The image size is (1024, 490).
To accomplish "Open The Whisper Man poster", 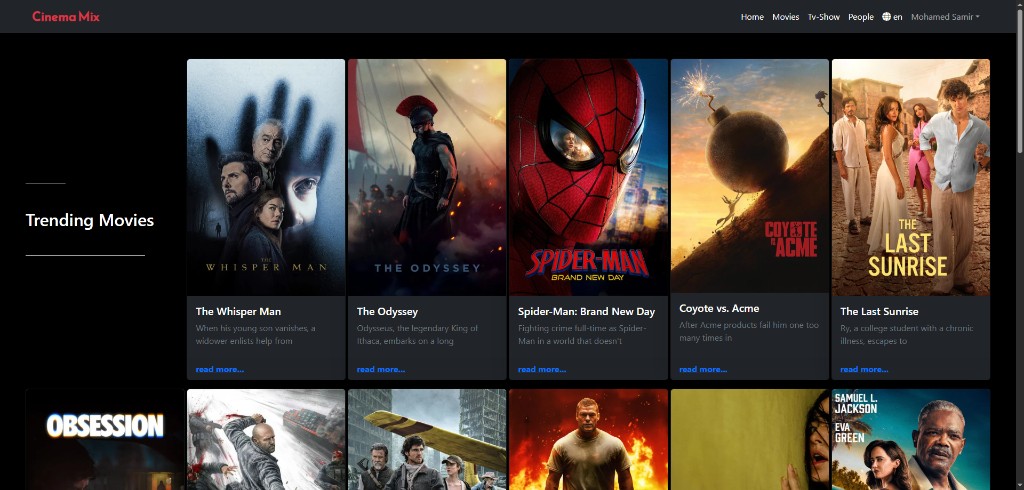I will coord(266,178).
